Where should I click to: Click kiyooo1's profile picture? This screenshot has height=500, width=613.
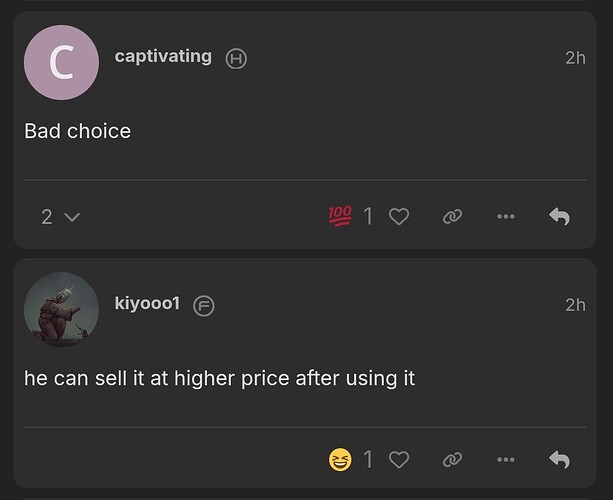pos(61,309)
